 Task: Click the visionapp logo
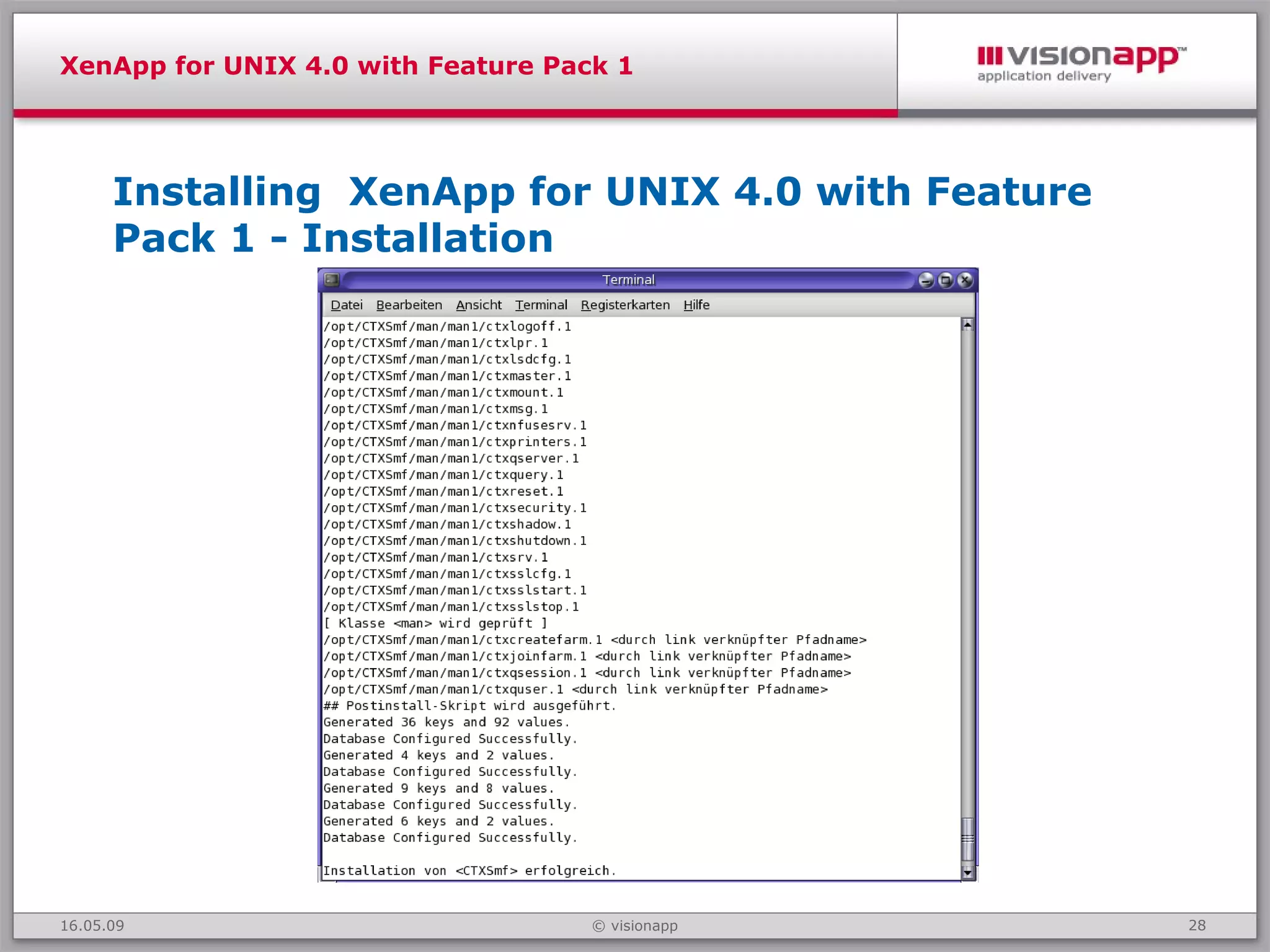coord(1081,63)
